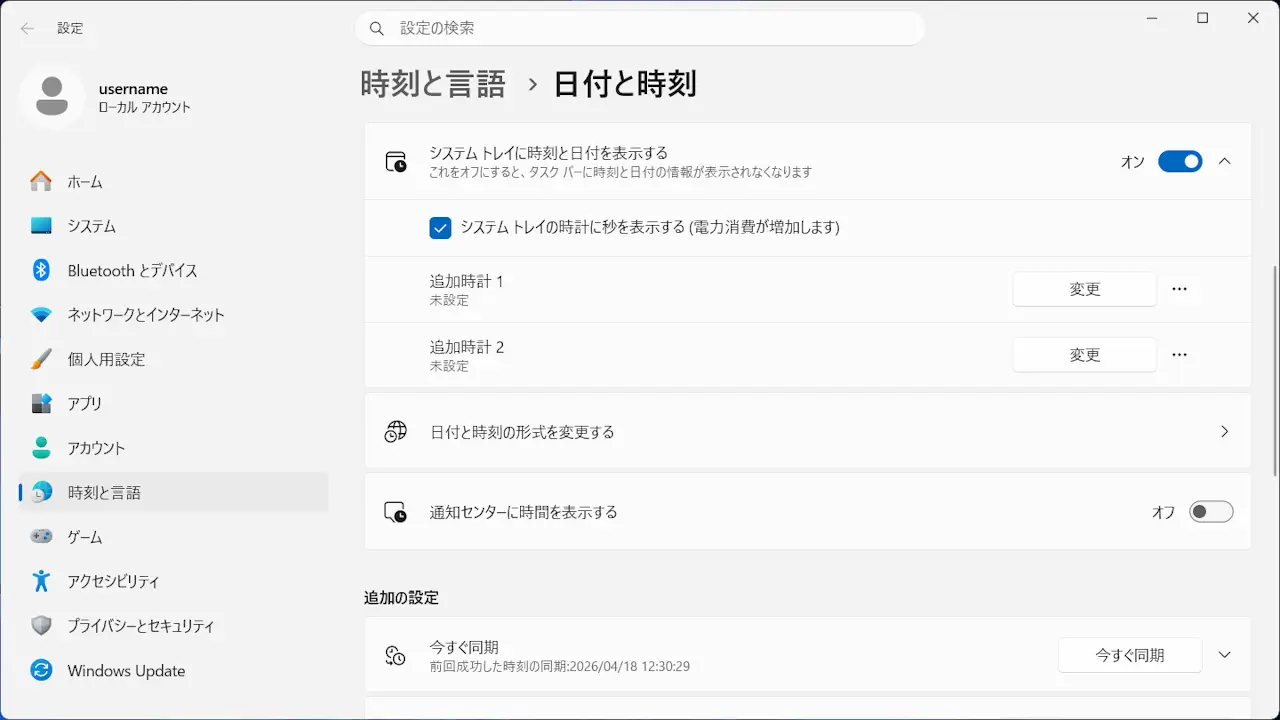
Task: Click the プライバシーとセキュリティ shield icon
Action: 41,626
